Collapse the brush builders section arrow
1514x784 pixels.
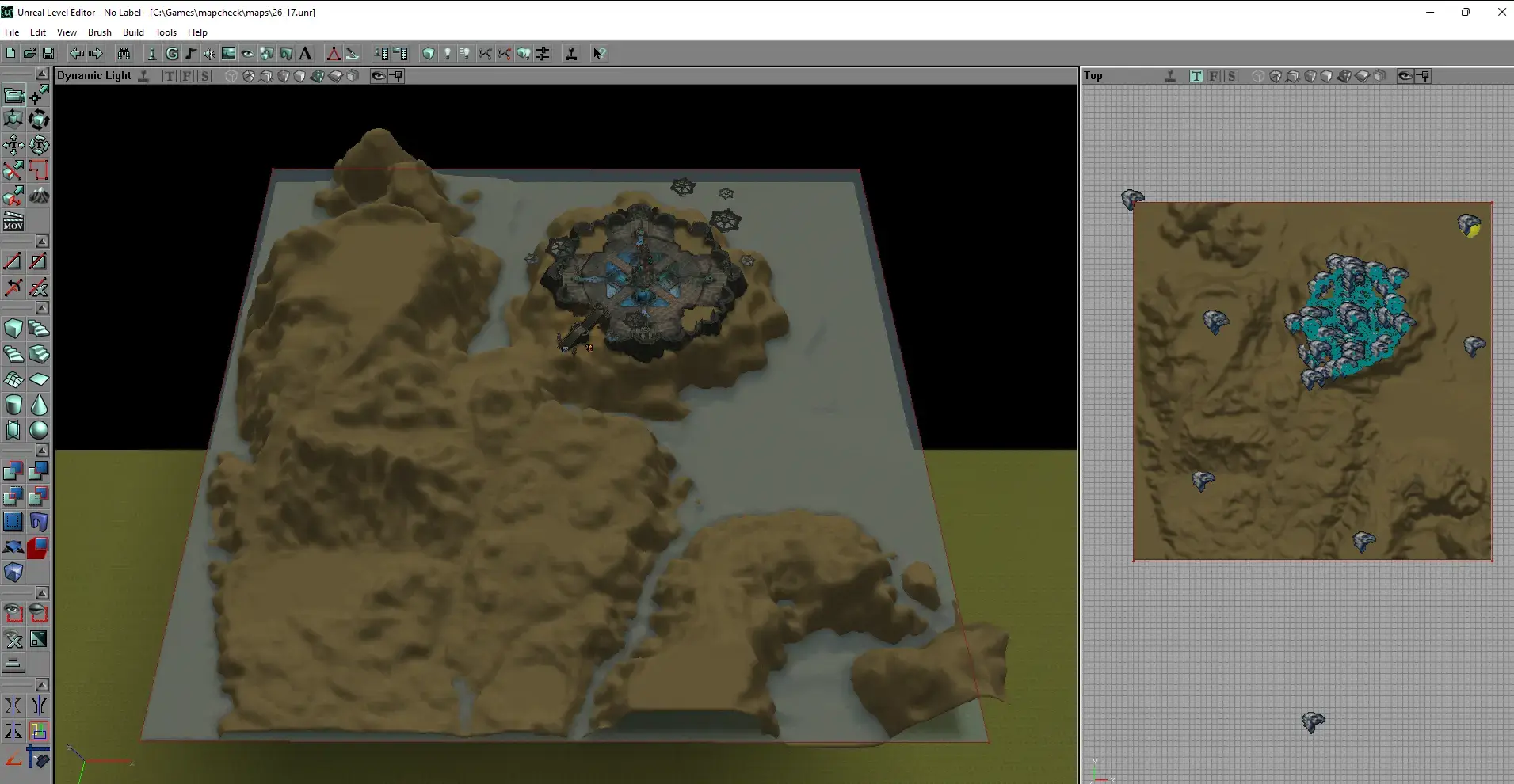pyautogui.click(x=42, y=307)
